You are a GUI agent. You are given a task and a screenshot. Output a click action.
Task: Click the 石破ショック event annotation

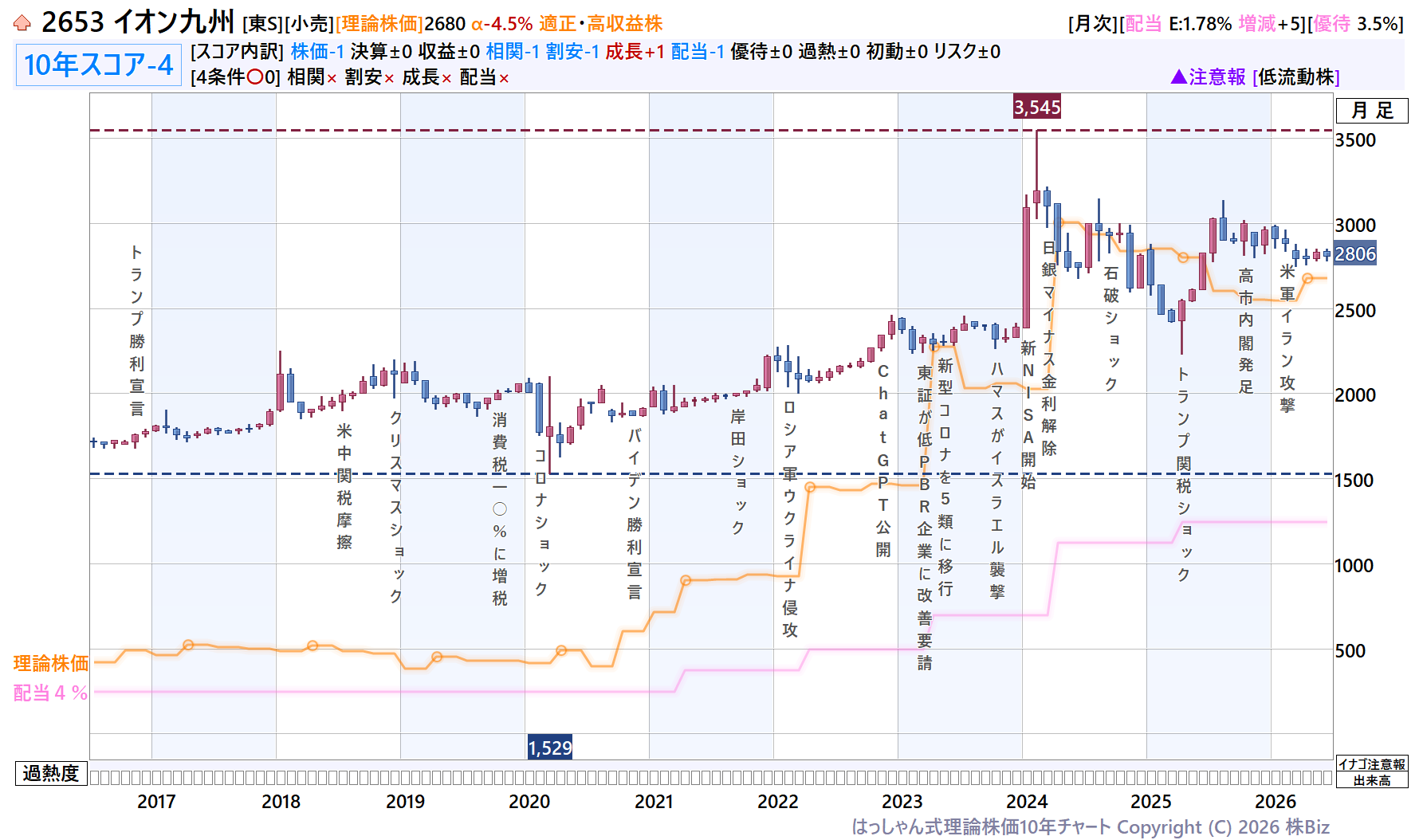(x=1111, y=328)
